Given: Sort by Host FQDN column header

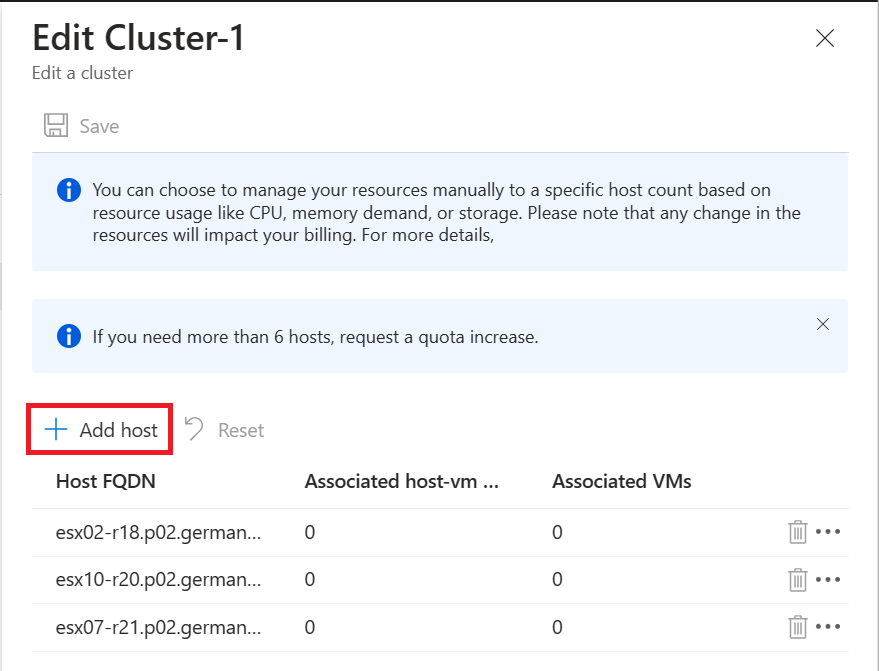Looking at the screenshot, I should pyautogui.click(x=105, y=481).
